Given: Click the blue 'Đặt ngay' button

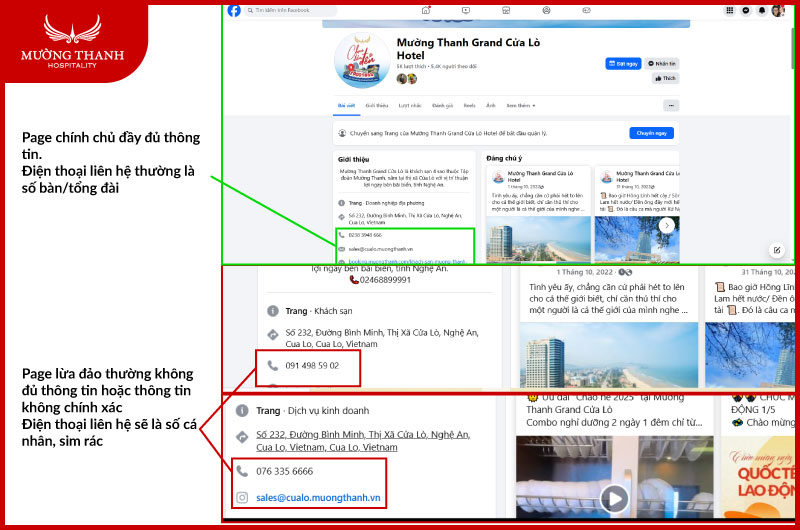Looking at the screenshot, I should (x=623, y=64).
